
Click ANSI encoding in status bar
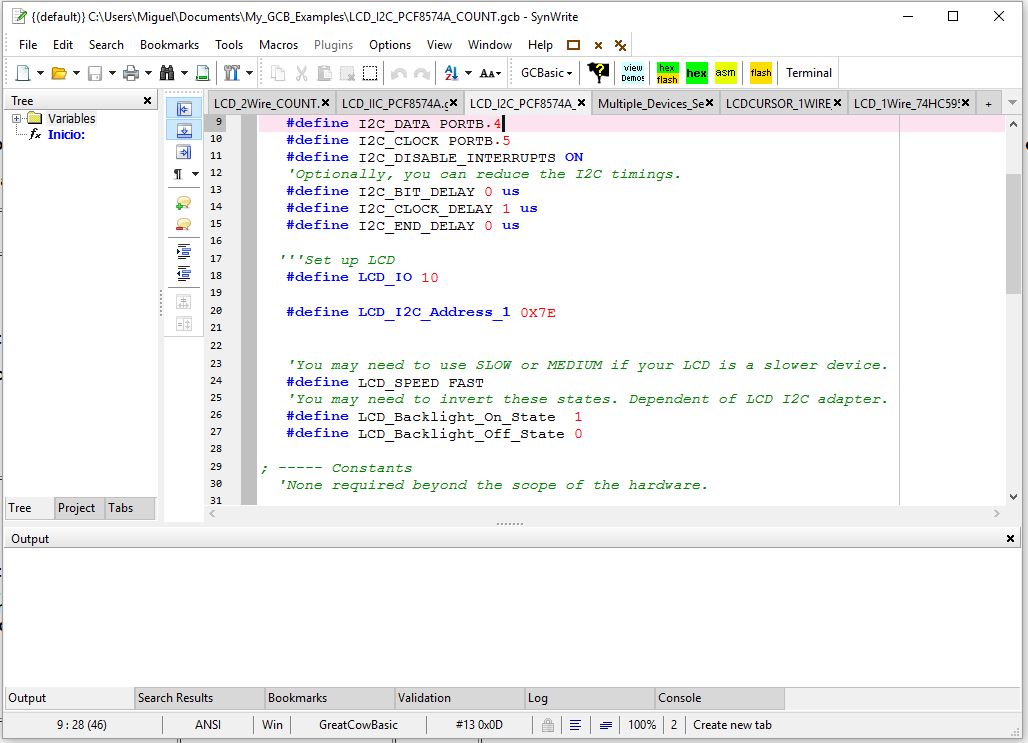click(x=208, y=725)
